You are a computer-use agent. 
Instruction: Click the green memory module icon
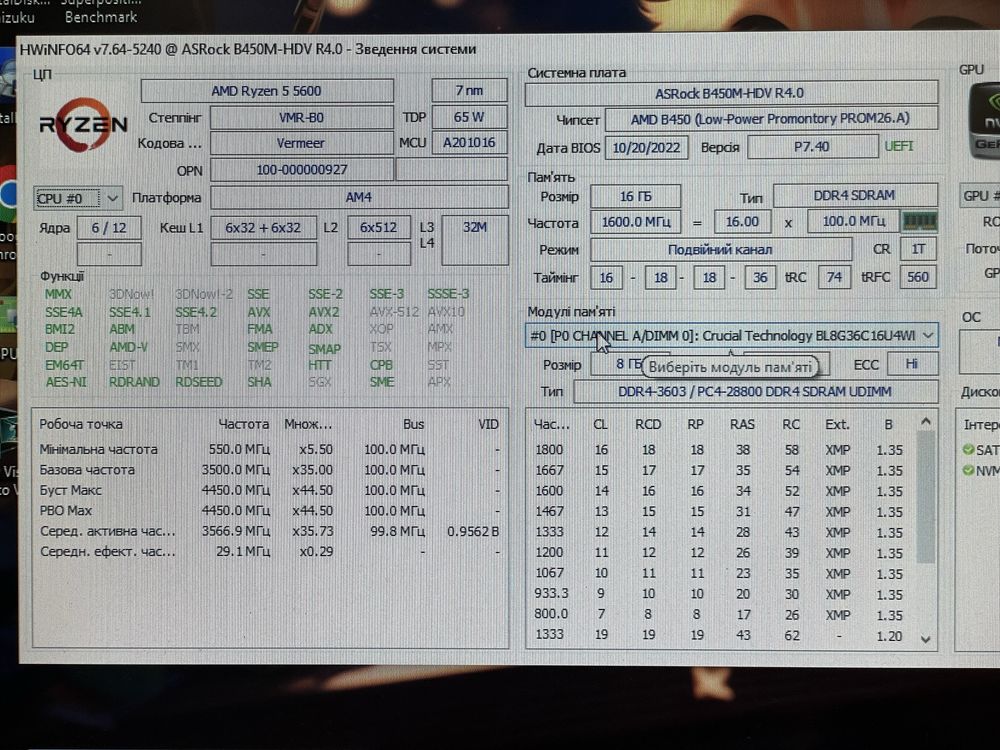click(x=919, y=222)
